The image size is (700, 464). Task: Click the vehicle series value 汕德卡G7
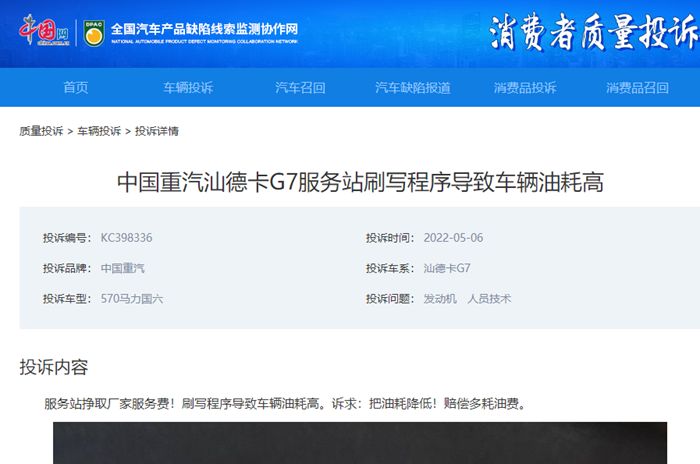click(446, 268)
